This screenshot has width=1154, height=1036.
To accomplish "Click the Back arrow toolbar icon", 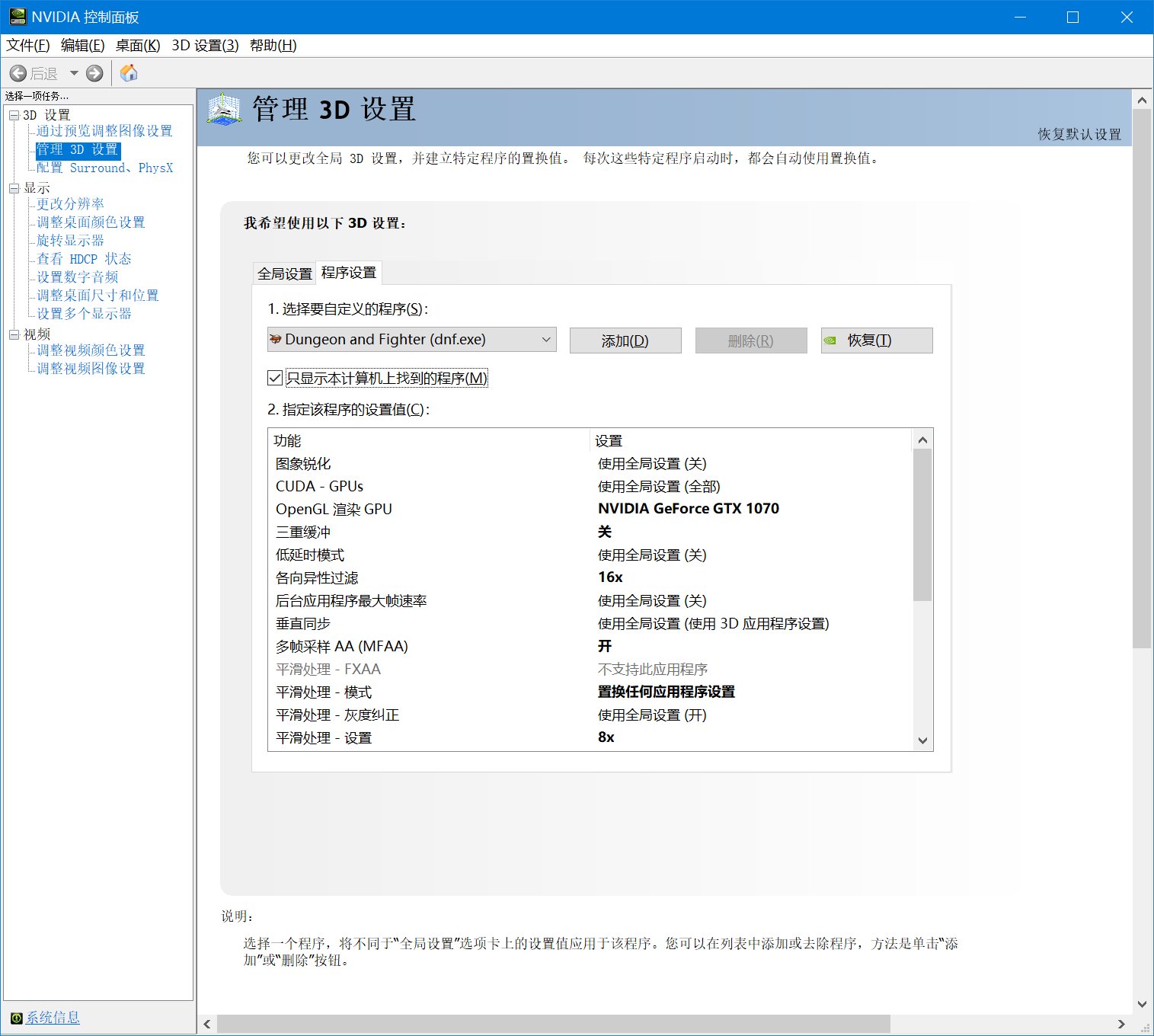I will [x=18, y=73].
